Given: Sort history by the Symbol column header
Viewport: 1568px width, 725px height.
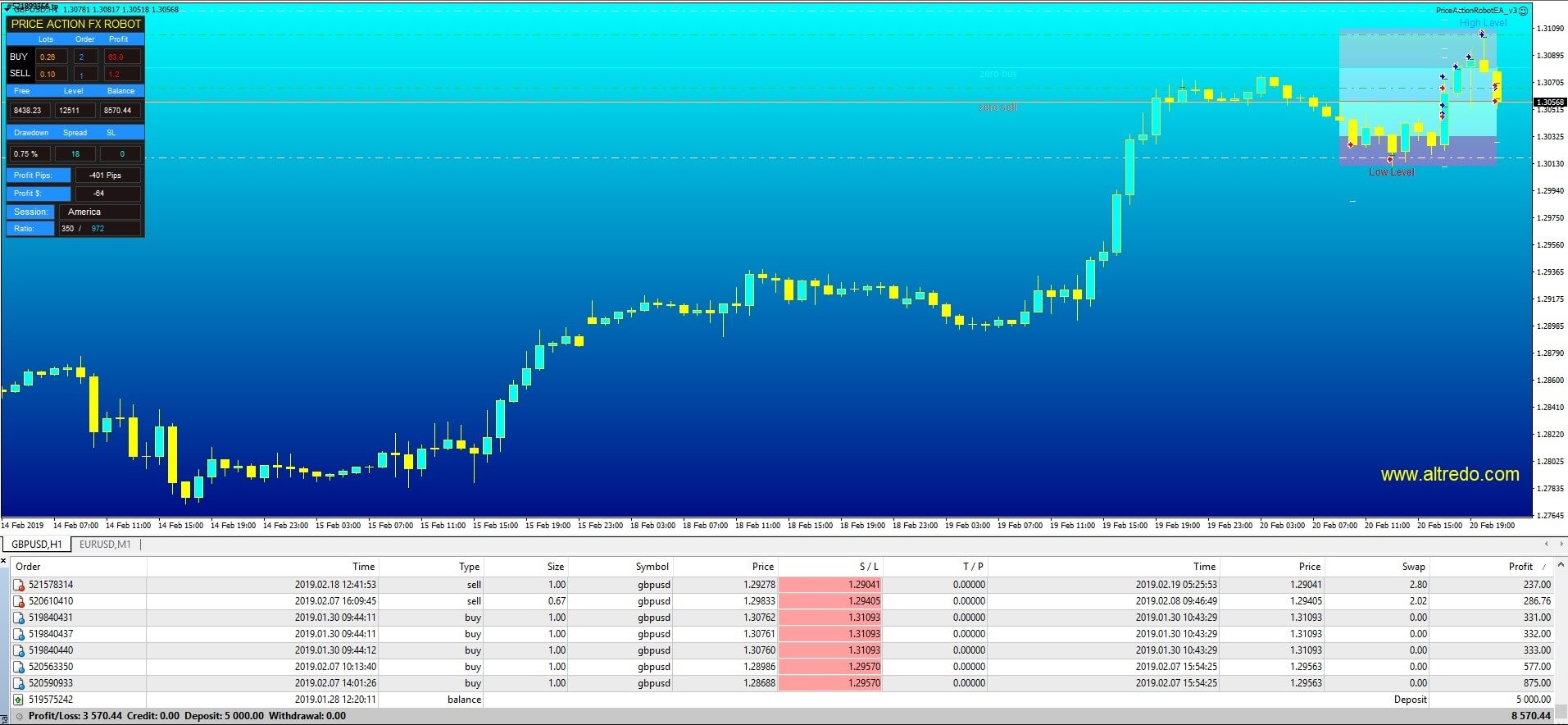Looking at the screenshot, I should click(x=652, y=567).
